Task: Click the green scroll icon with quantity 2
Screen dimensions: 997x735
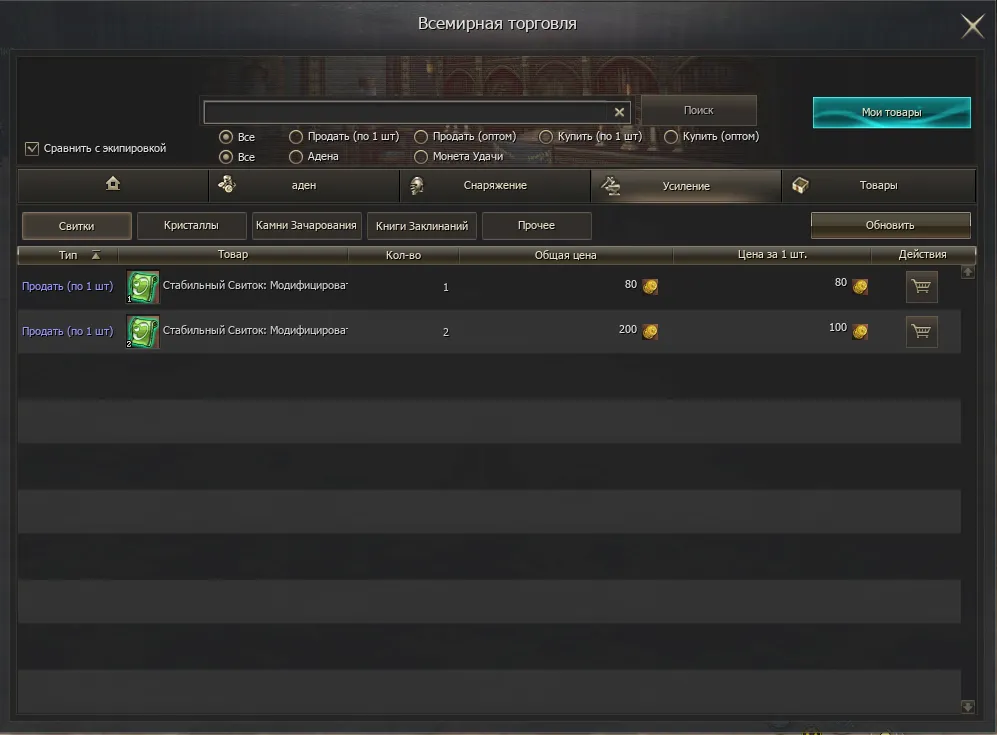Action: [142, 331]
